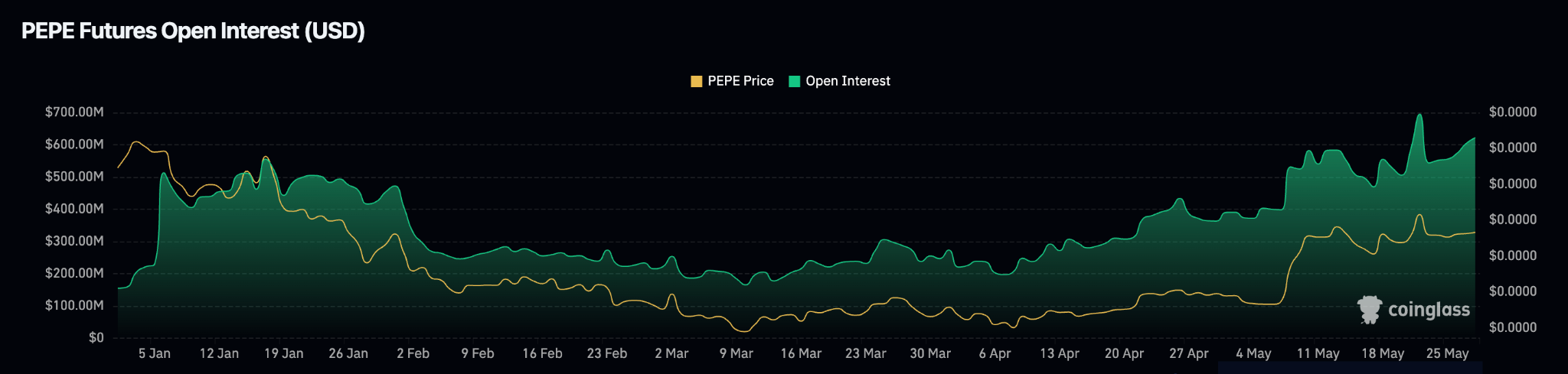Click the 4 May date label

click(1253, 353)
